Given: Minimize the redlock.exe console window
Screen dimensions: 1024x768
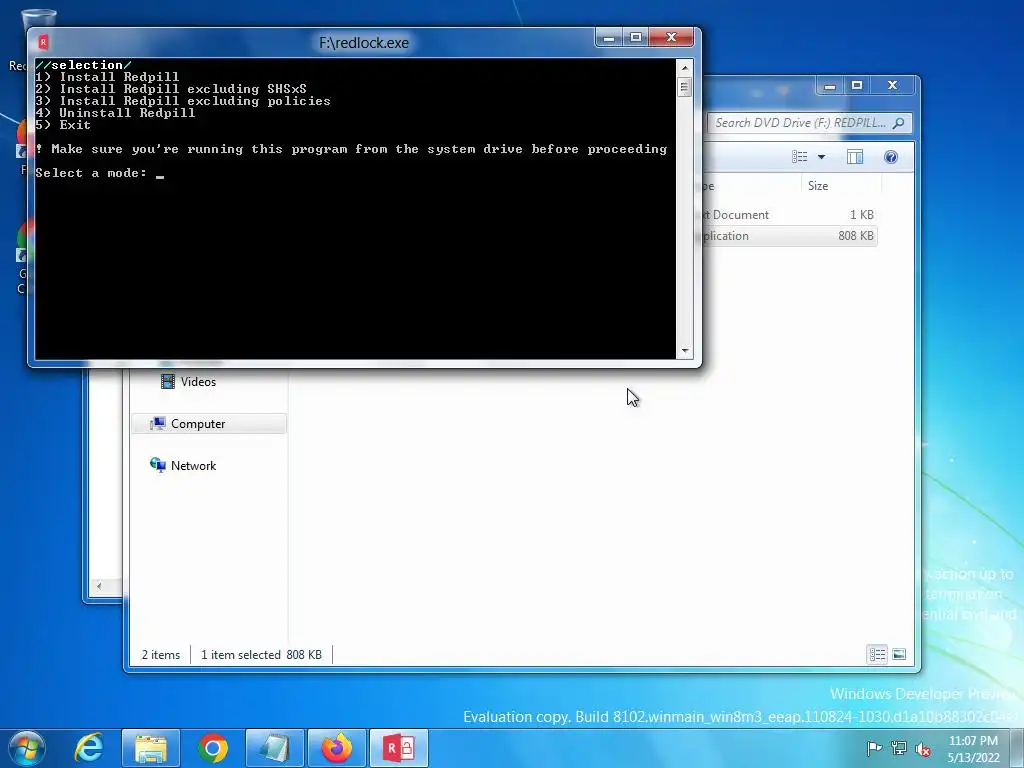Looking at the screenshot, I should (609, 38).
